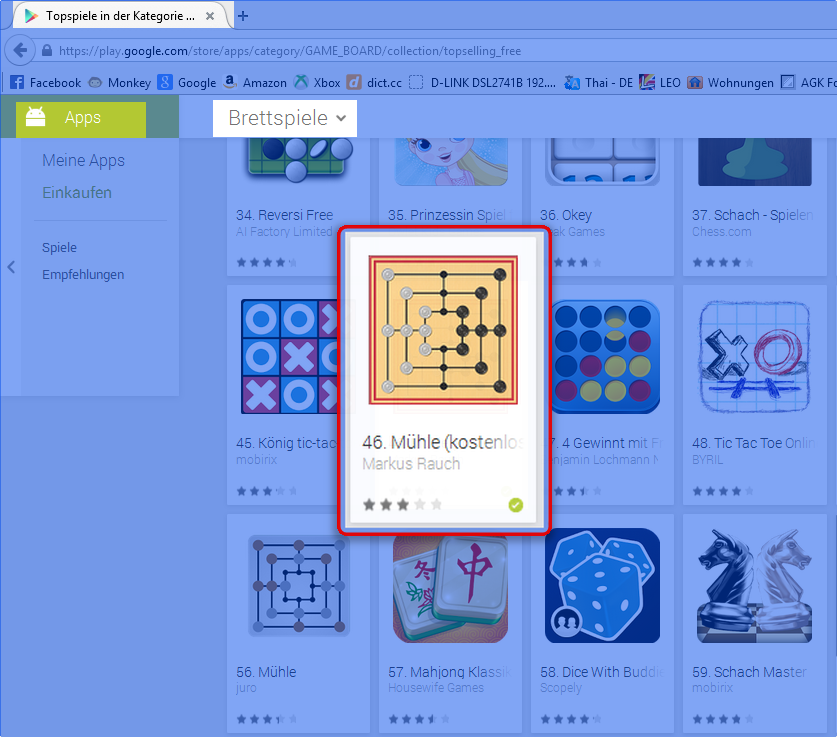Click the Android Apps button

pyautogui.click(x=81, y=118)
